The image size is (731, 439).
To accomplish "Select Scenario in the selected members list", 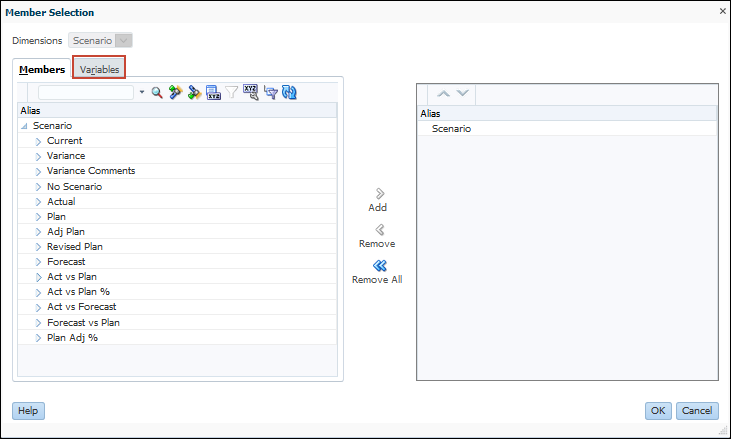I will tap(567, 129).
